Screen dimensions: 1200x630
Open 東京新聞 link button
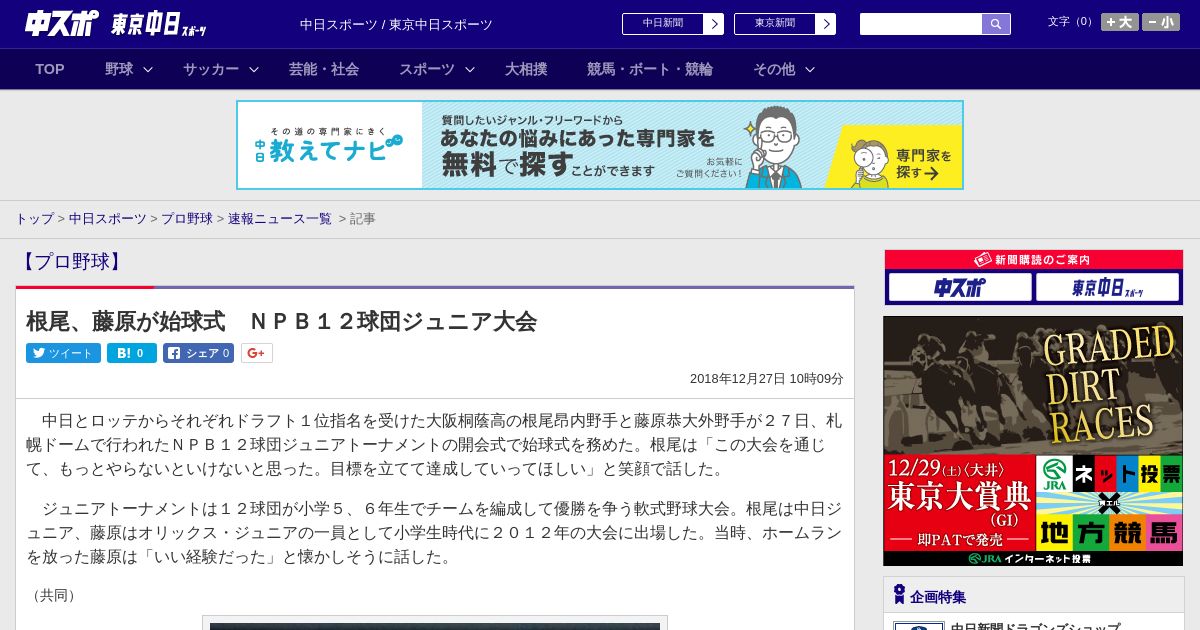pyautogui.click(x=775, y=24)
